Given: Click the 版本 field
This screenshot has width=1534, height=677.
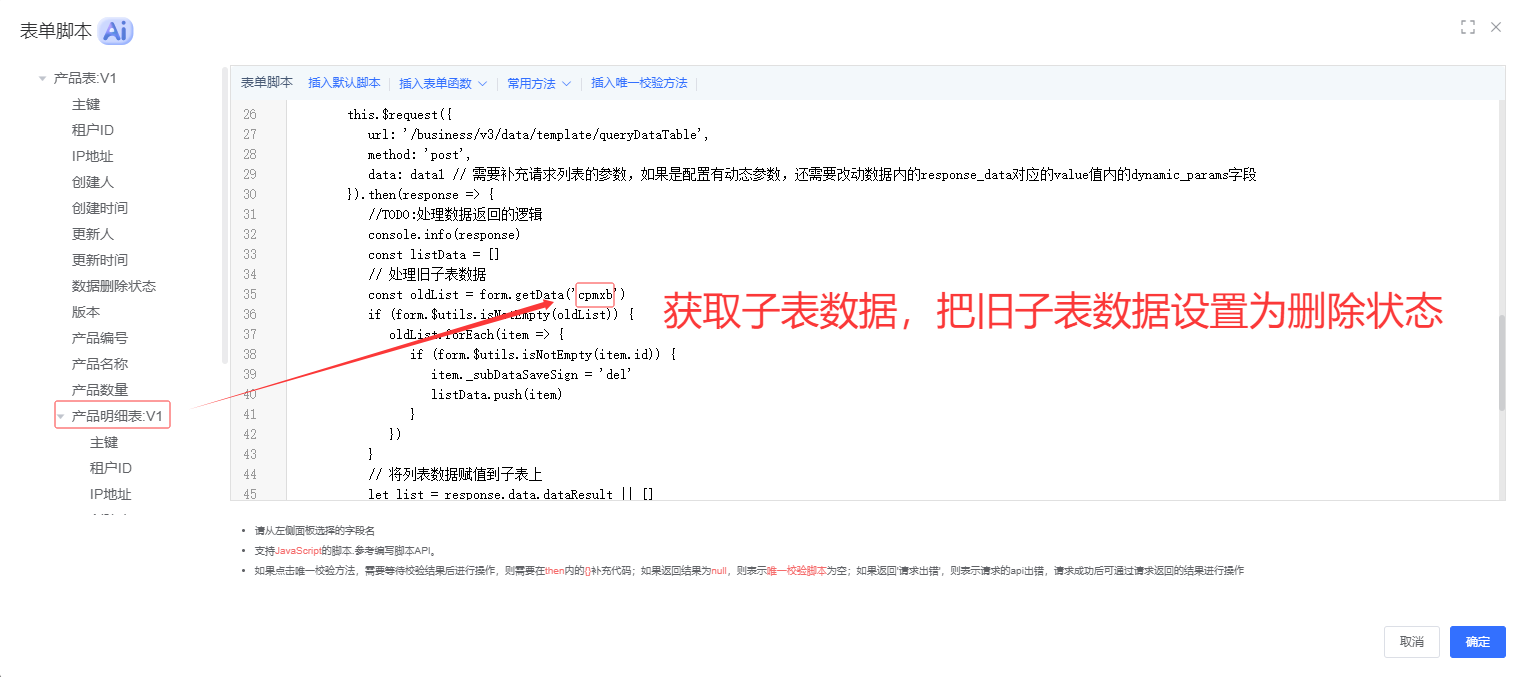Looking at the screenshot, I should (86, 312).
